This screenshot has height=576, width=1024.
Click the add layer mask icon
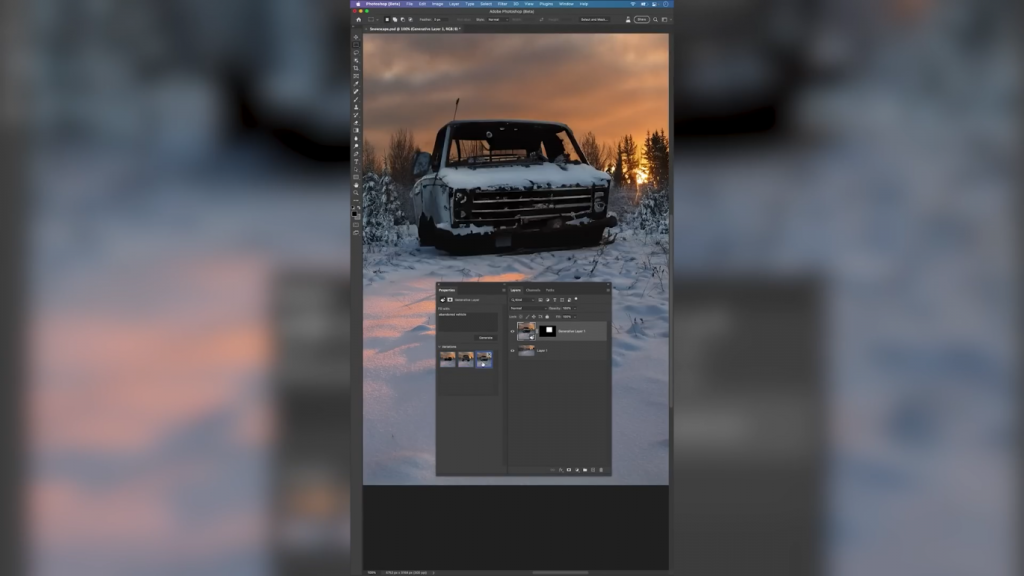pos(569,470)
